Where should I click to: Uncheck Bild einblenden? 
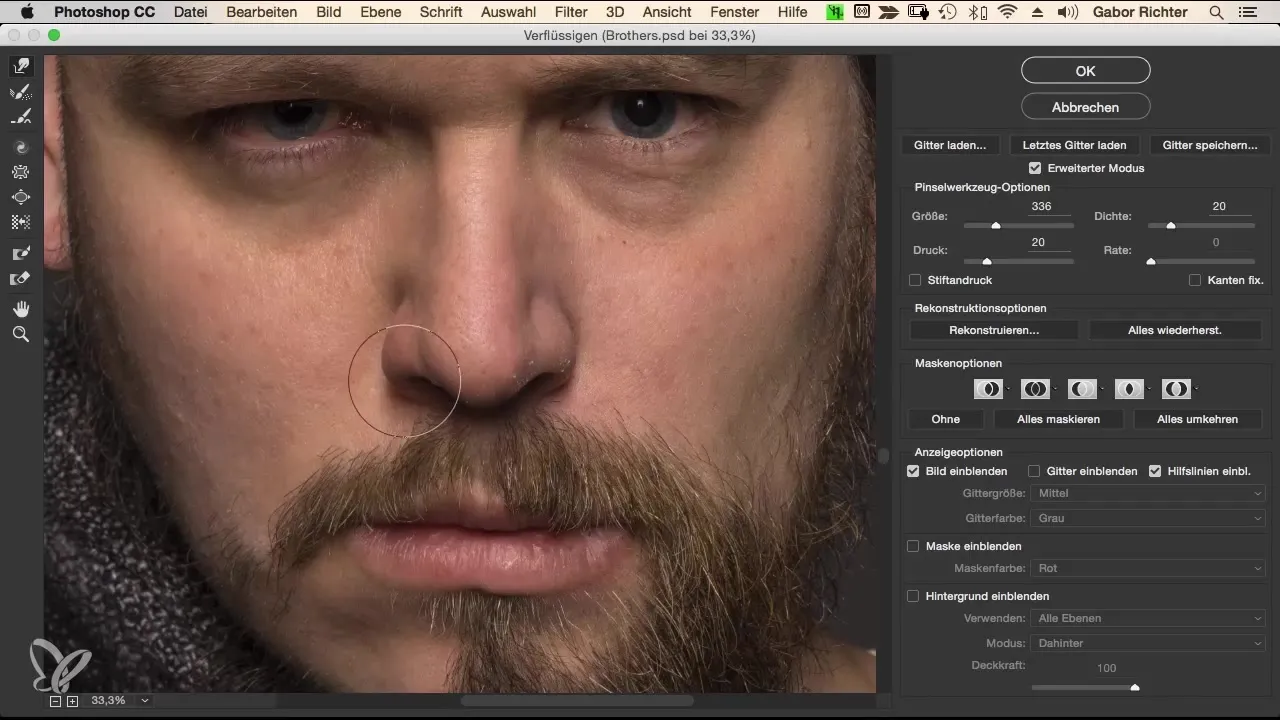pos(913,471)
